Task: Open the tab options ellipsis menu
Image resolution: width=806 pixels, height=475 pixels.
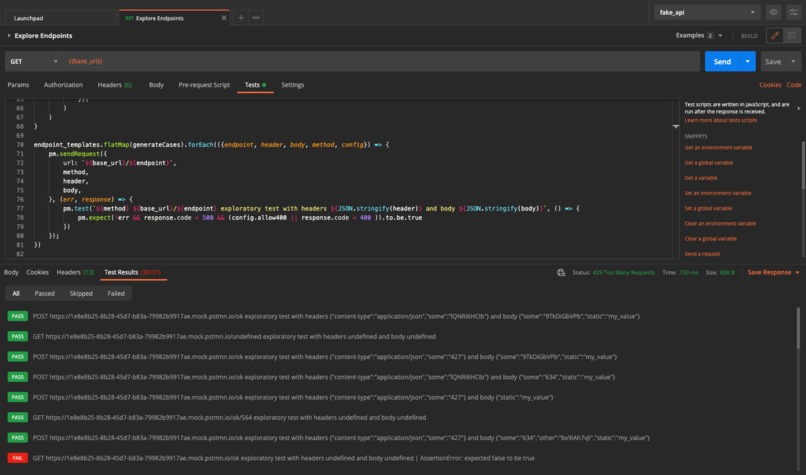Action: click(256, 18)
